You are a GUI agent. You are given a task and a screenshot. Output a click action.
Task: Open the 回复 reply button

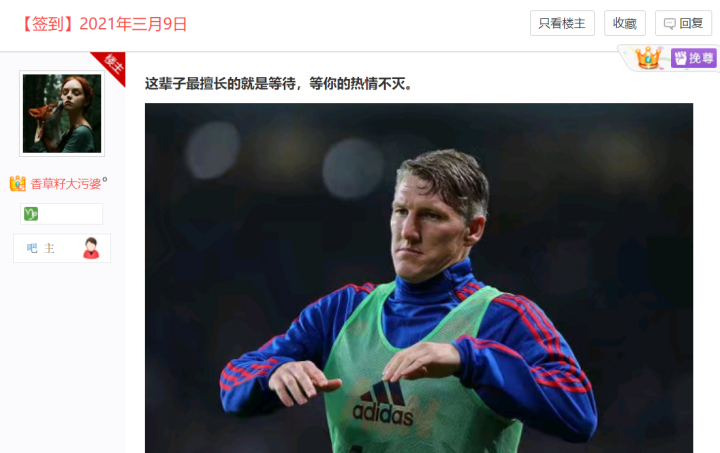tap(683, 23)
